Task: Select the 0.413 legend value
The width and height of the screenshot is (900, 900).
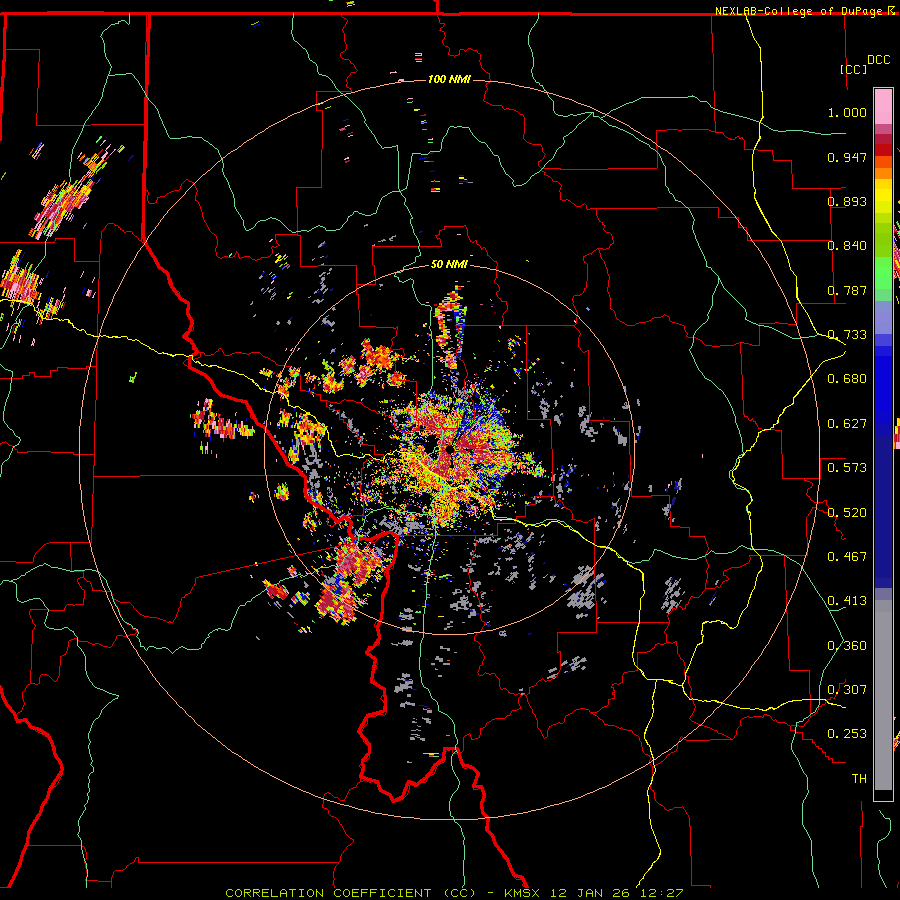Action: click(x=847, y=601)
